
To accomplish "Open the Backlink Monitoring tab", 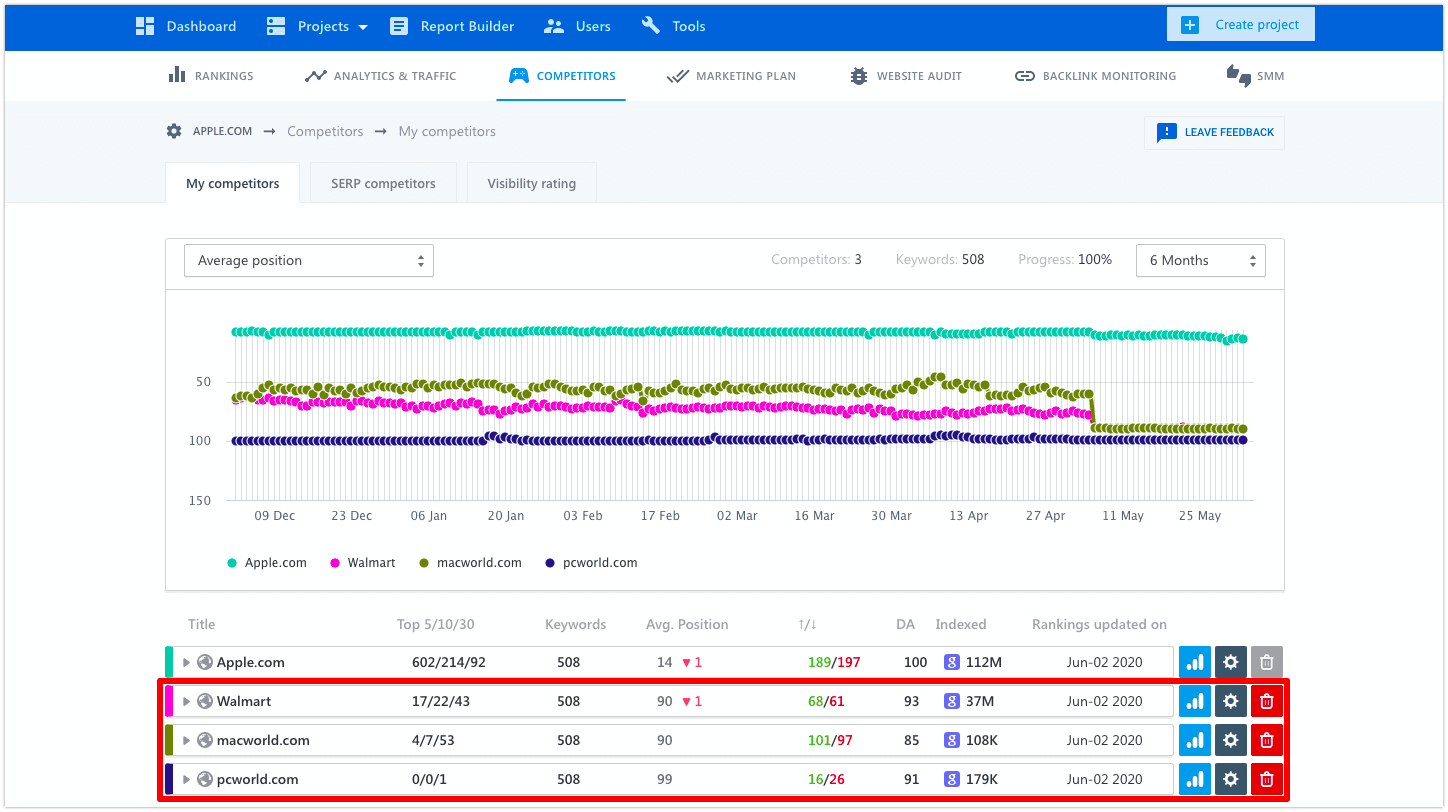I will coord(1095,76).
